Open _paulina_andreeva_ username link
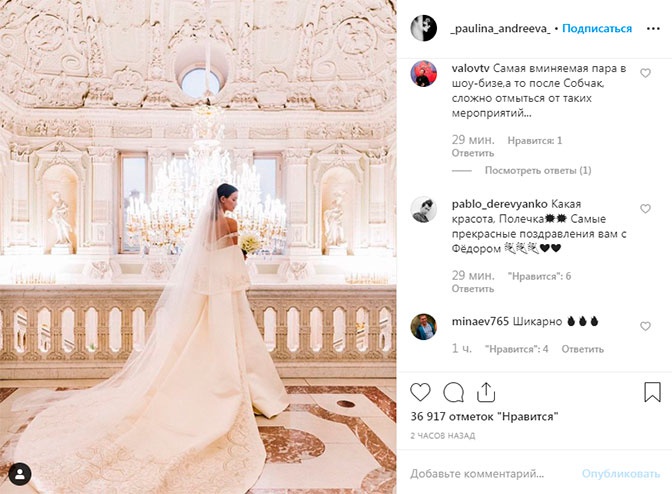 [500, 28]
